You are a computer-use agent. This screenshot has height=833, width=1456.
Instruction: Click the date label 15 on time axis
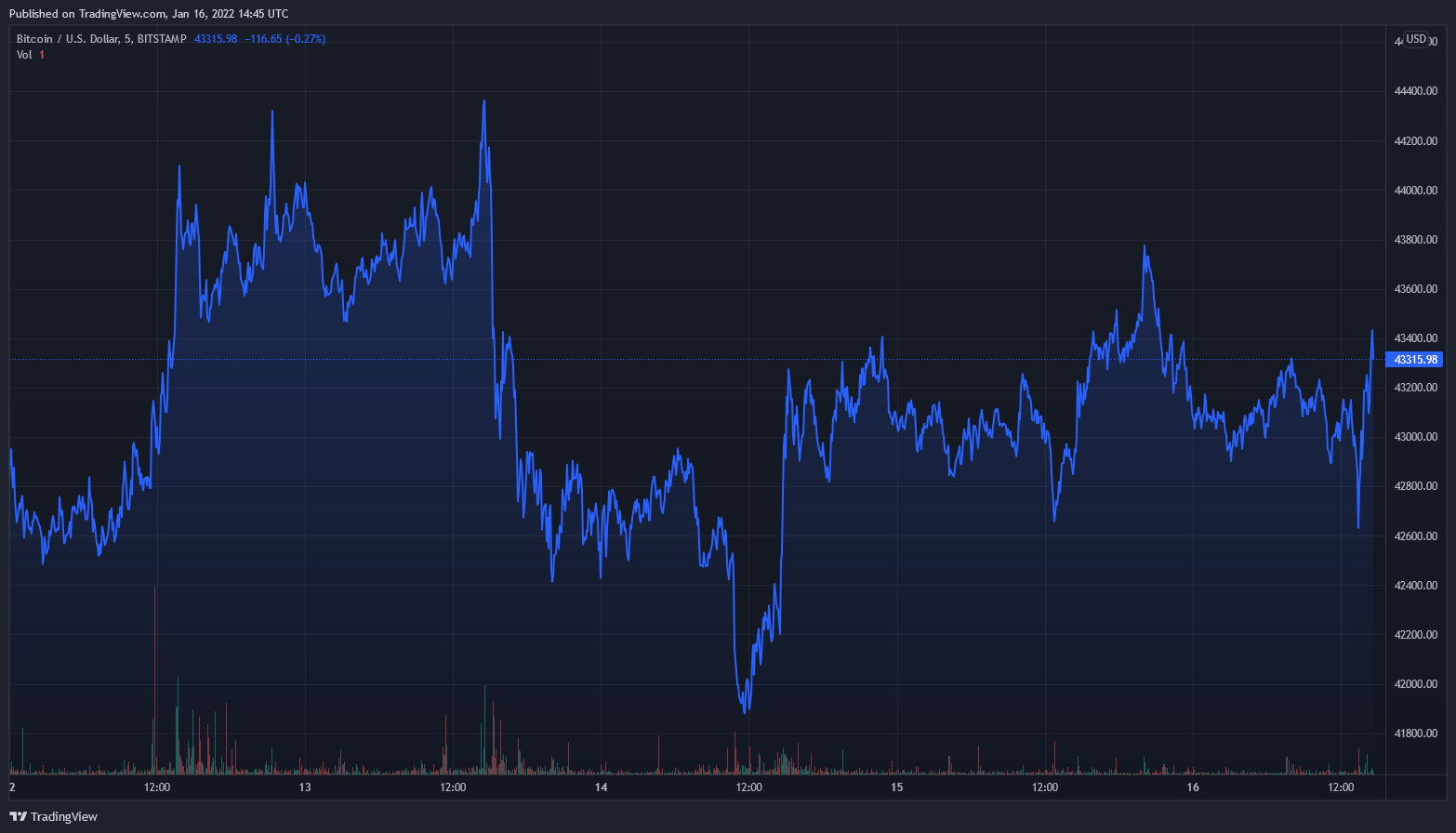point(896,787)
